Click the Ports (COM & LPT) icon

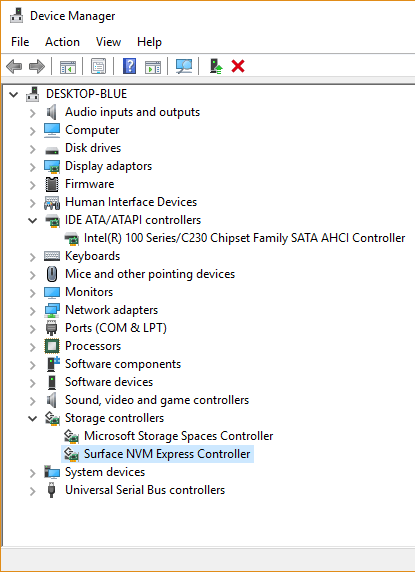pyautogui.click(x=52, y=328)
